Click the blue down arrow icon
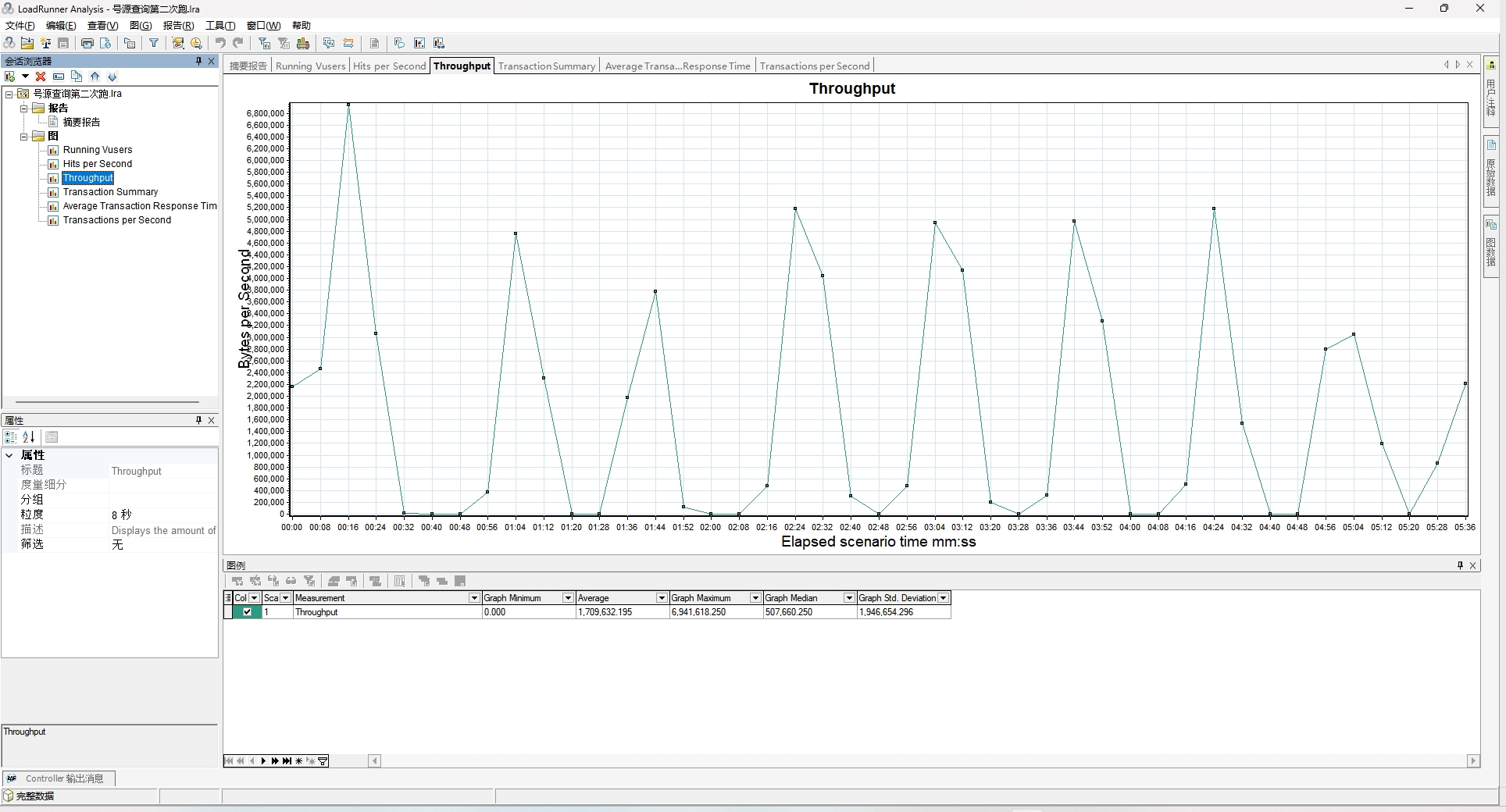Viewport: 1506px width, 812px height. tap(112, 77)
